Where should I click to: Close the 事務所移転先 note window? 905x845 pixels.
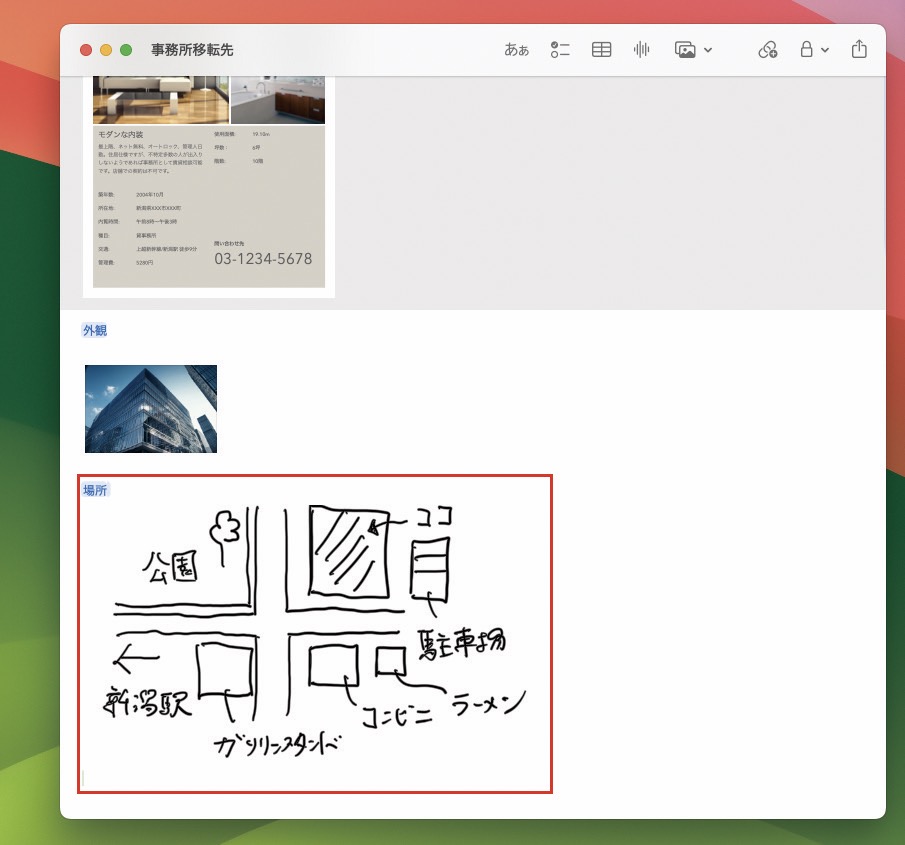point(86,50)
